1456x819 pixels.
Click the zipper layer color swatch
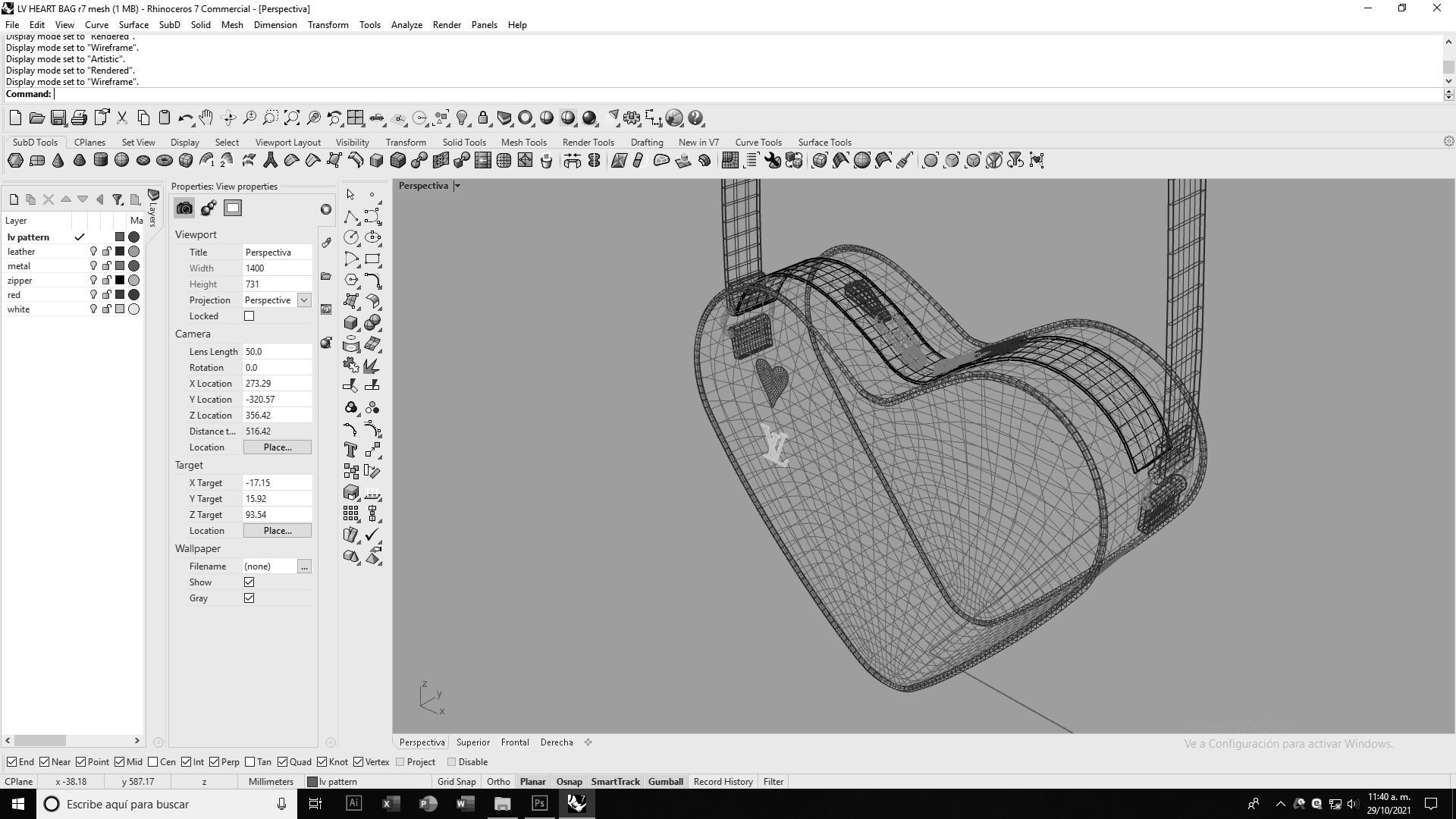(x=120, y=281)
